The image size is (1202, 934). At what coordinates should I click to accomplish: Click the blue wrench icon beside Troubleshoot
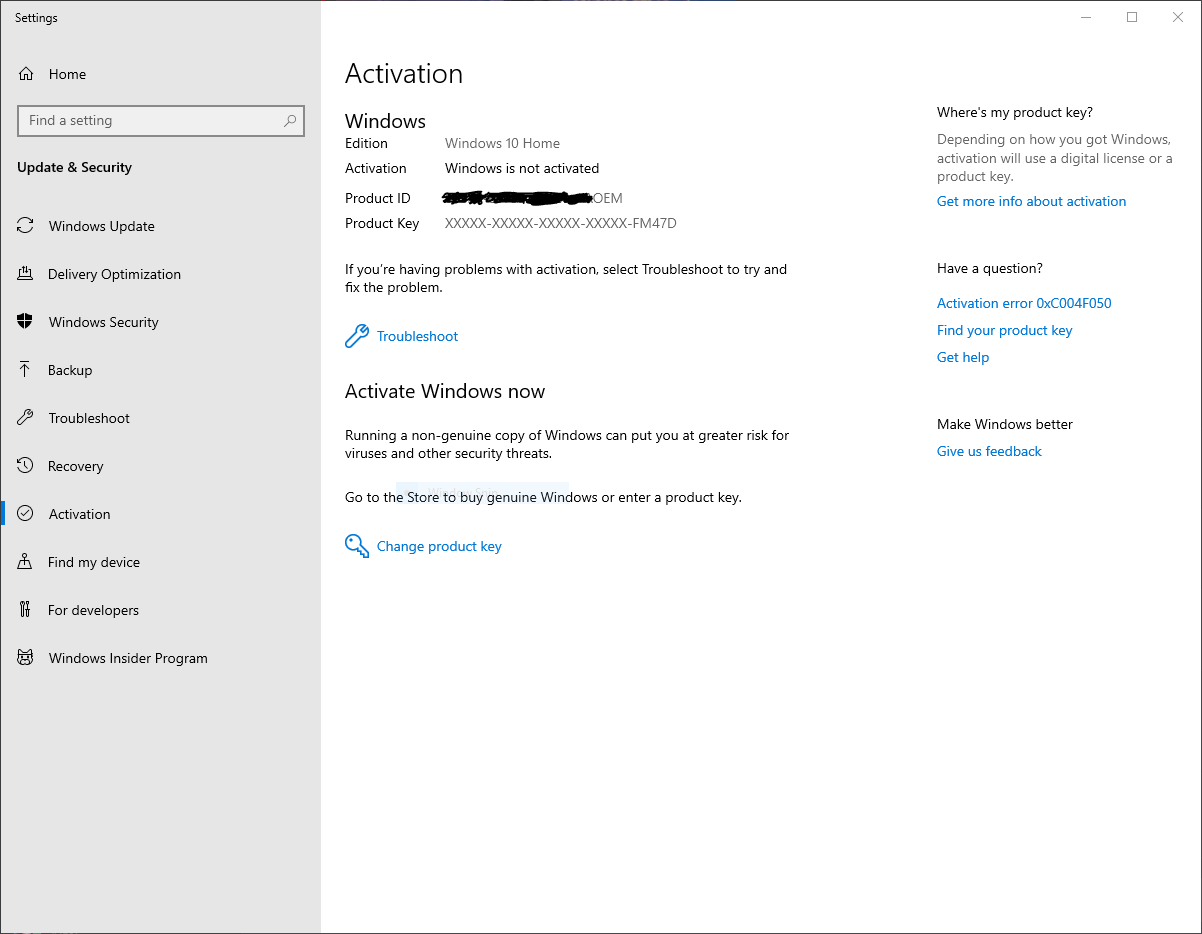tap(357, 336)
